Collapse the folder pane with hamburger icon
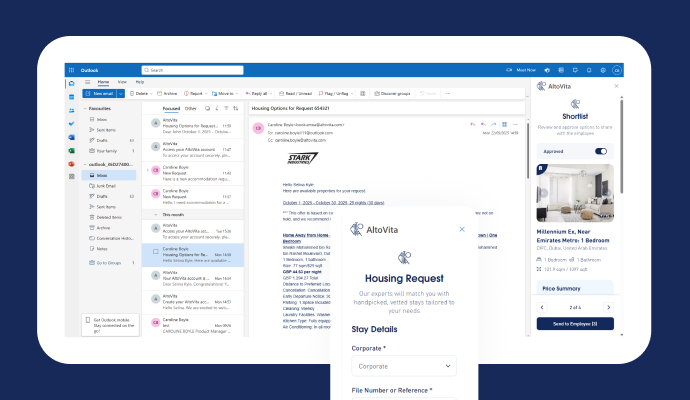Viewport: 690px width, 400px height. (x=88, y=82)
